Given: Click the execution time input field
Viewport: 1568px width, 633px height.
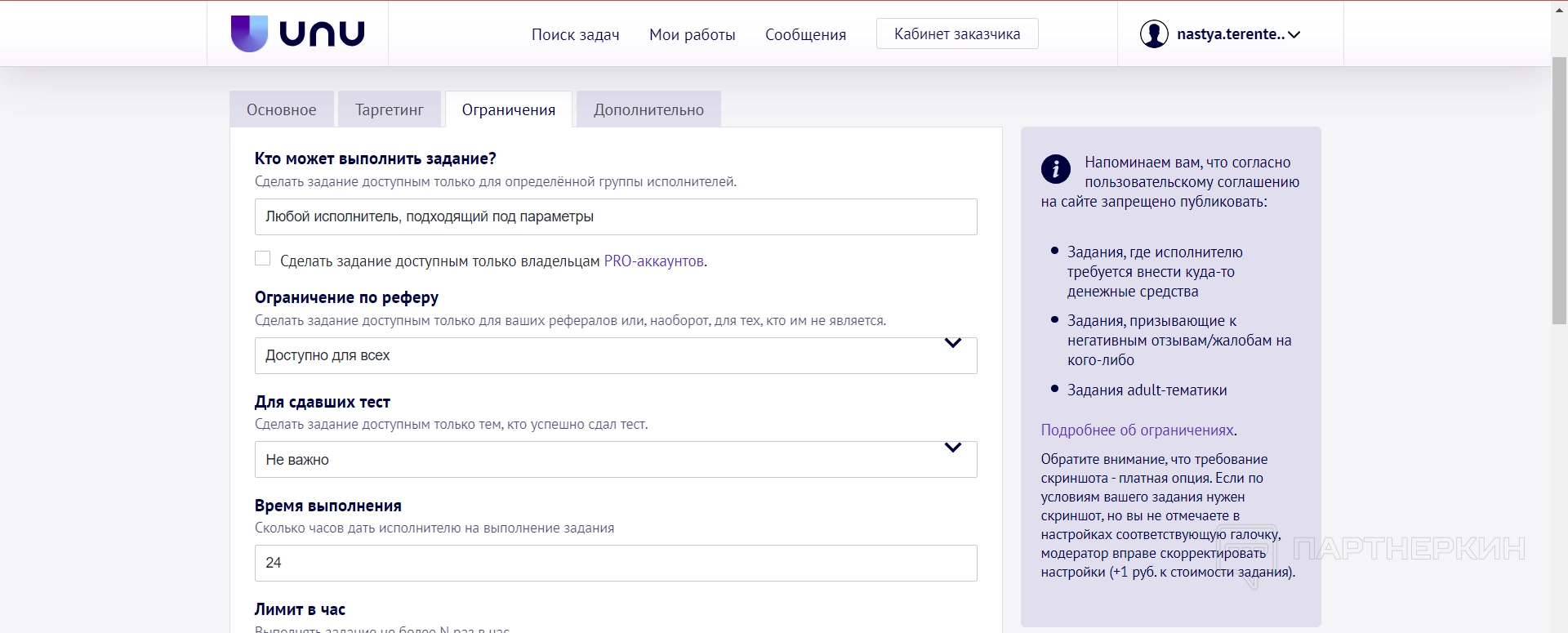Looking at the screenshot, I should [615, 564].
